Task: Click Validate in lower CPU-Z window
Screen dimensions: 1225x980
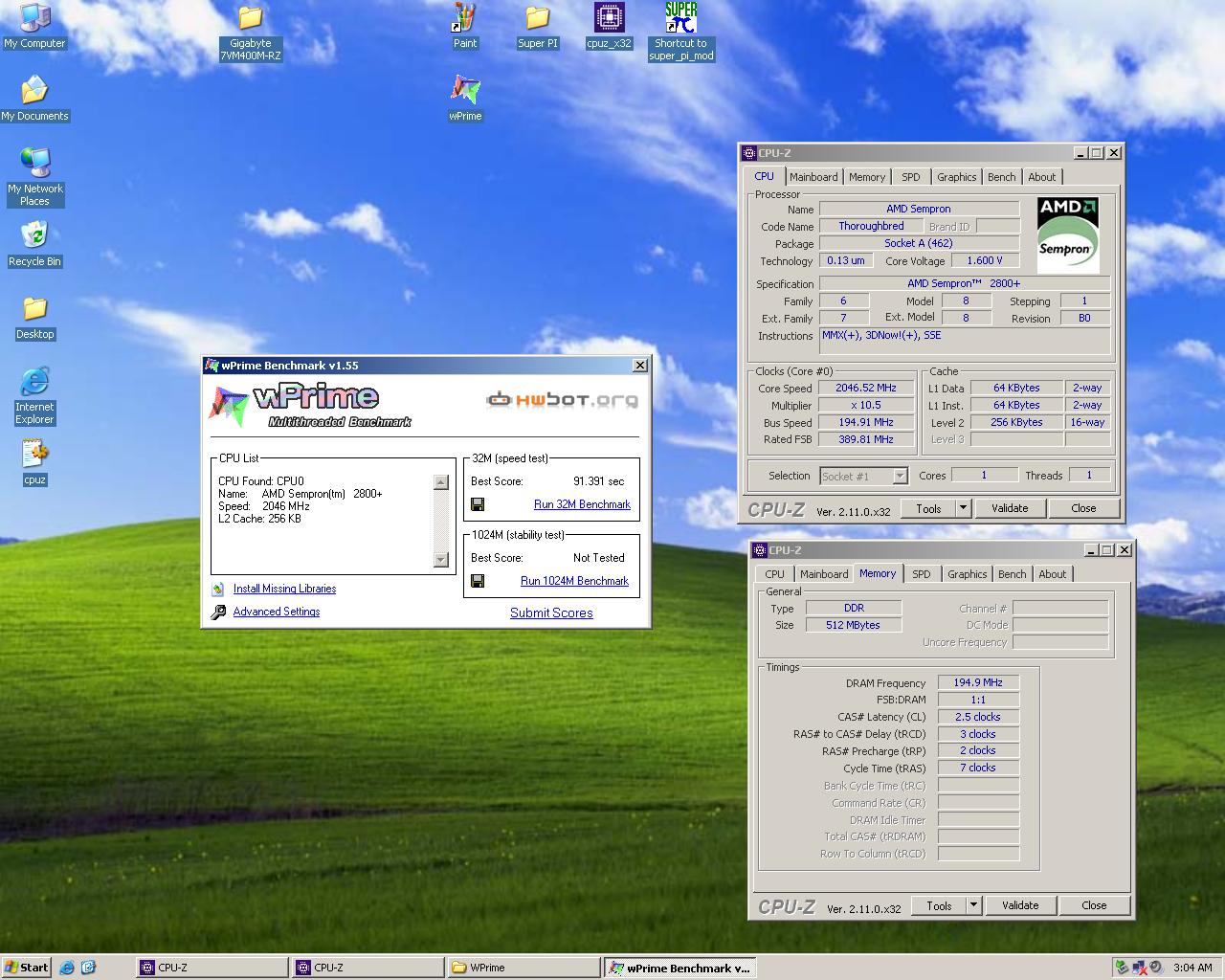Action: coord(1020,905)
